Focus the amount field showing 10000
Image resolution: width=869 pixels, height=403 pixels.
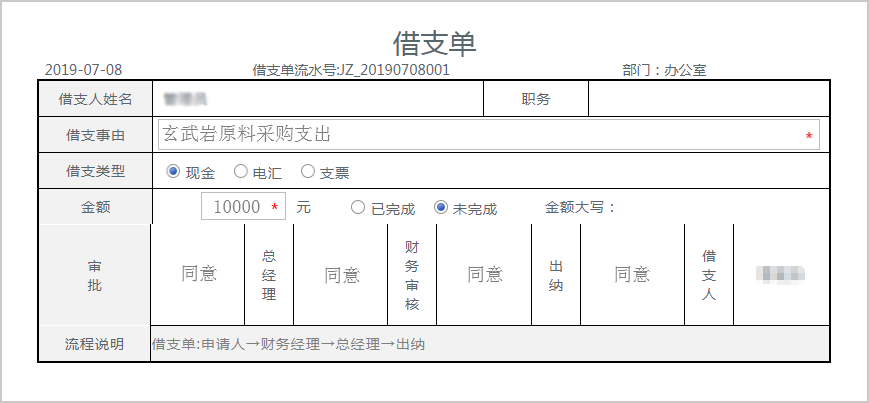243,207
